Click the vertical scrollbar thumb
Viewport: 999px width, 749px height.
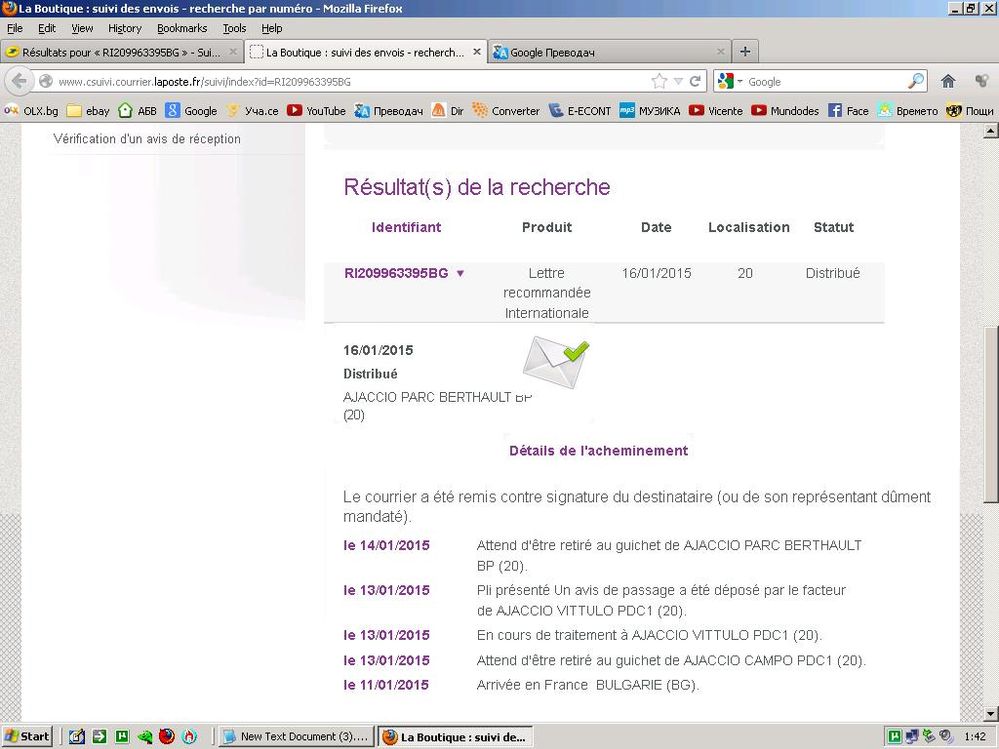991,414
